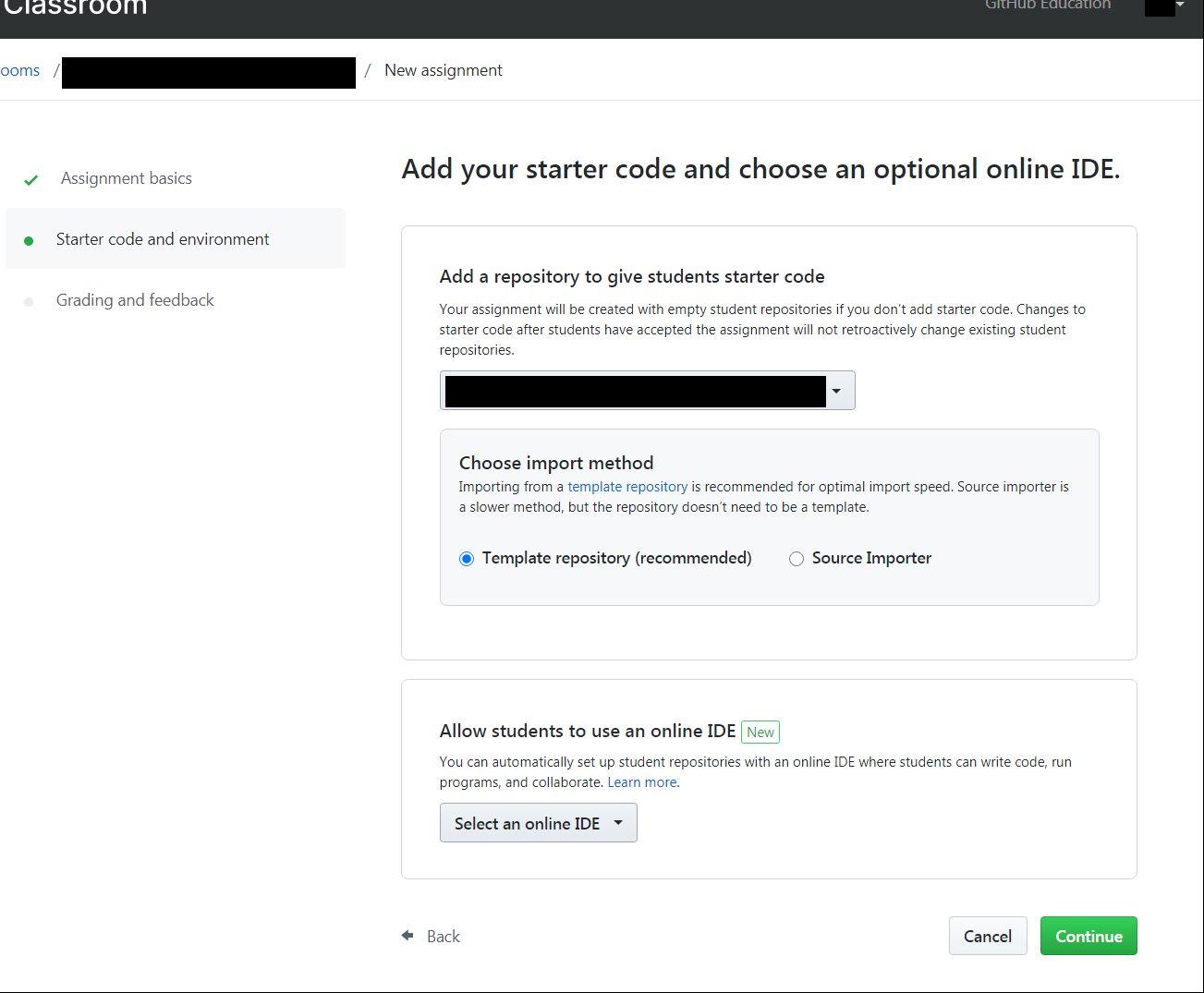The image size is (1204, 993).
Task: Expand the Select an online IDE dropdown
Action: click(x=538, y=823)
